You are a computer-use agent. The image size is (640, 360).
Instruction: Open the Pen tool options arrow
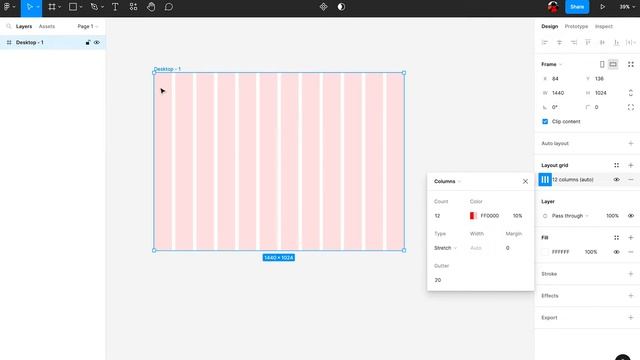click(x=102, y=7)
